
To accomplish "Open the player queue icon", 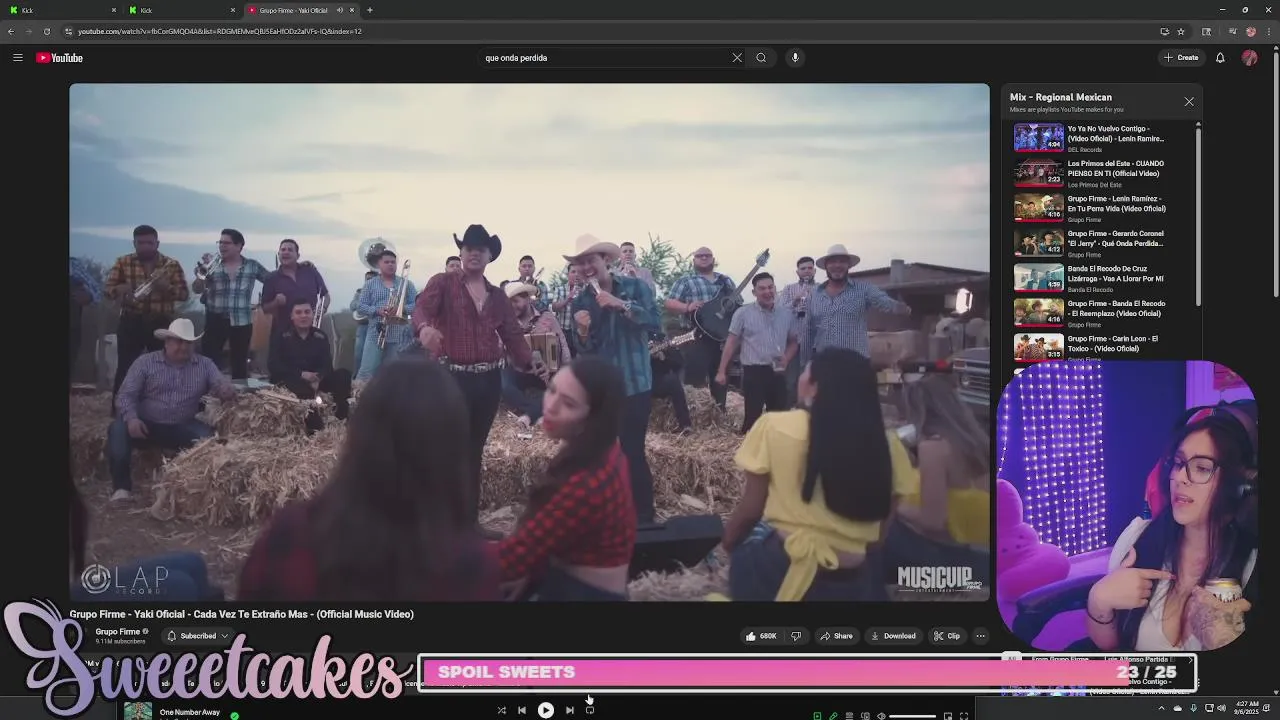I will point(849,716).
